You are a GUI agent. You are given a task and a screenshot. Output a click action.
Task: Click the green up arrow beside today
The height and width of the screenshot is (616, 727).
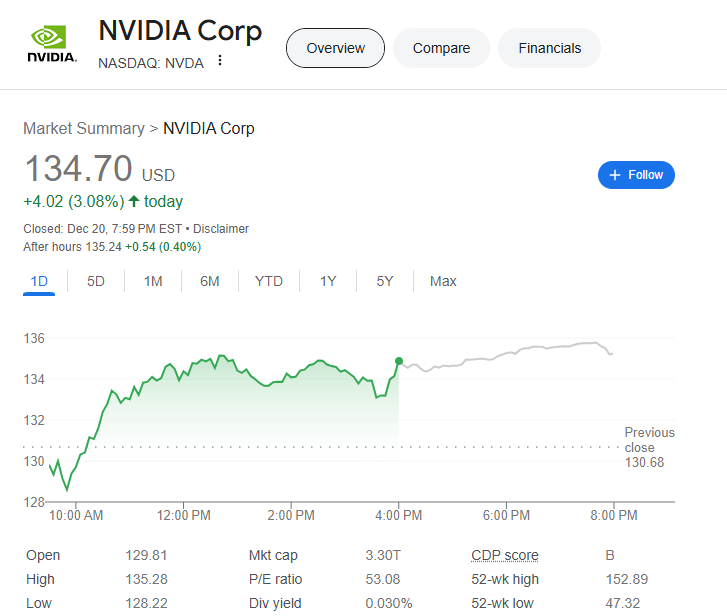click(134, 201)
